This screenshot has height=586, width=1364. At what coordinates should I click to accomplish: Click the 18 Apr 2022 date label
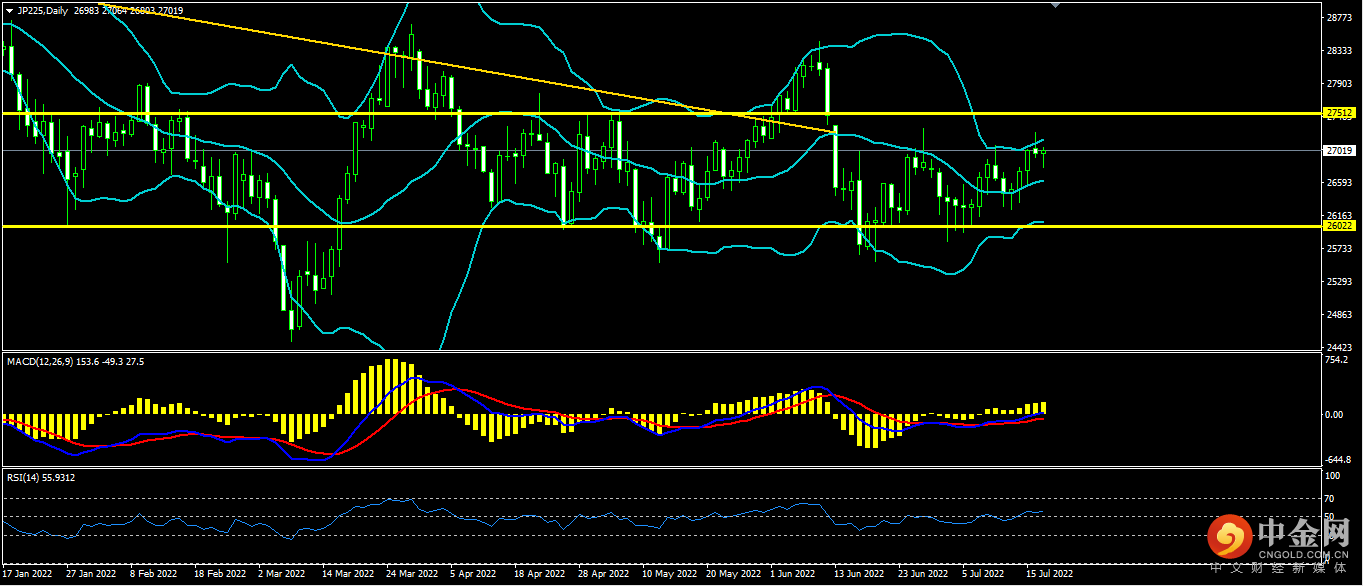(x=539, y=575)
